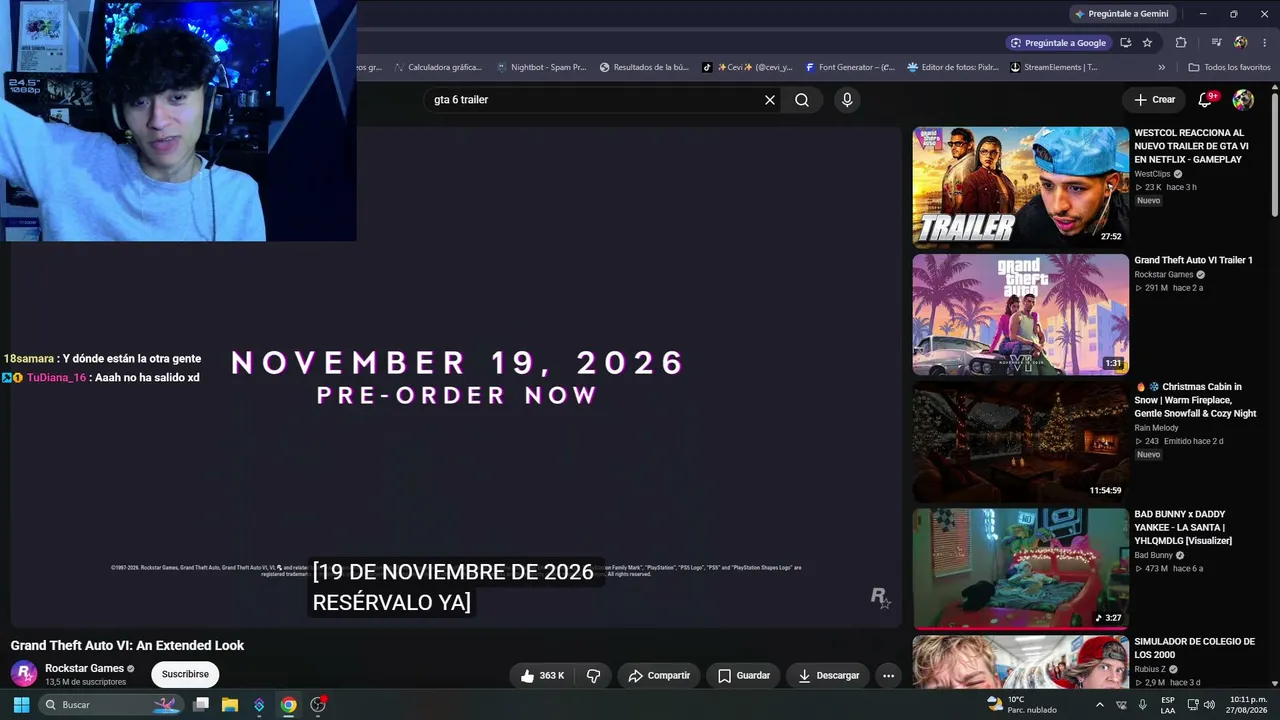1280x720 pixels.
Task: Open the taskbar clock and date
Action: 1248,704
